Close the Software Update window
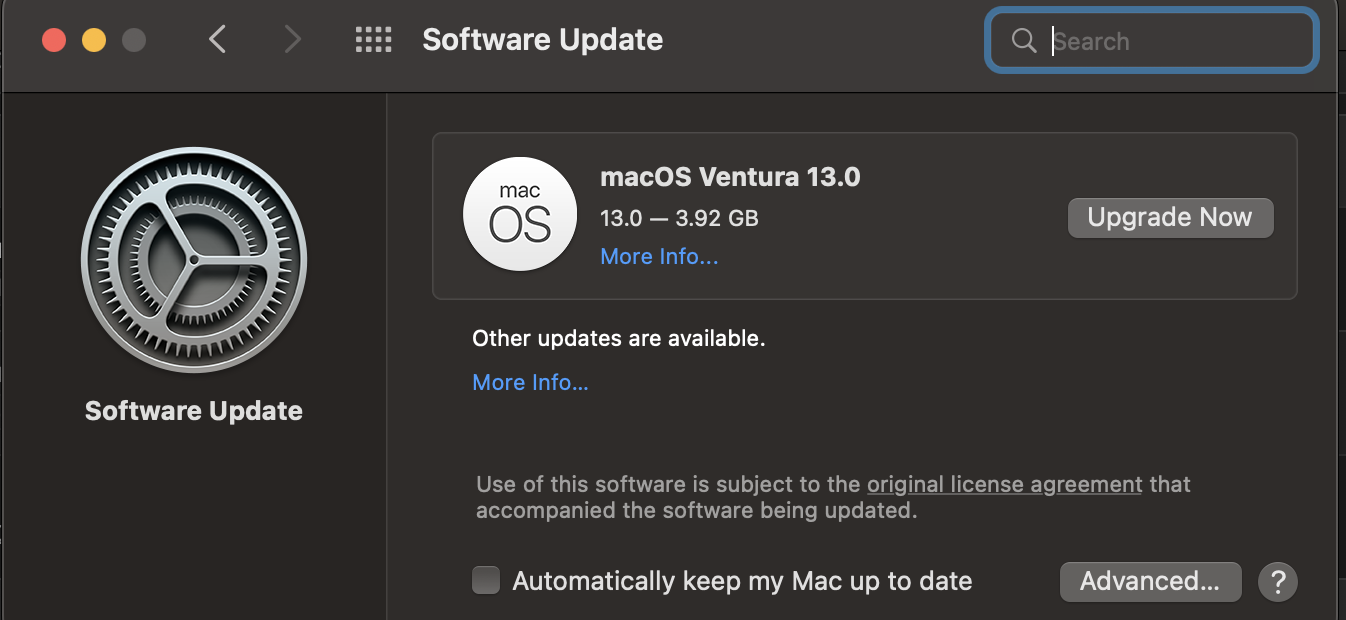Screen dimensions: 1346x620 point(54,40)
